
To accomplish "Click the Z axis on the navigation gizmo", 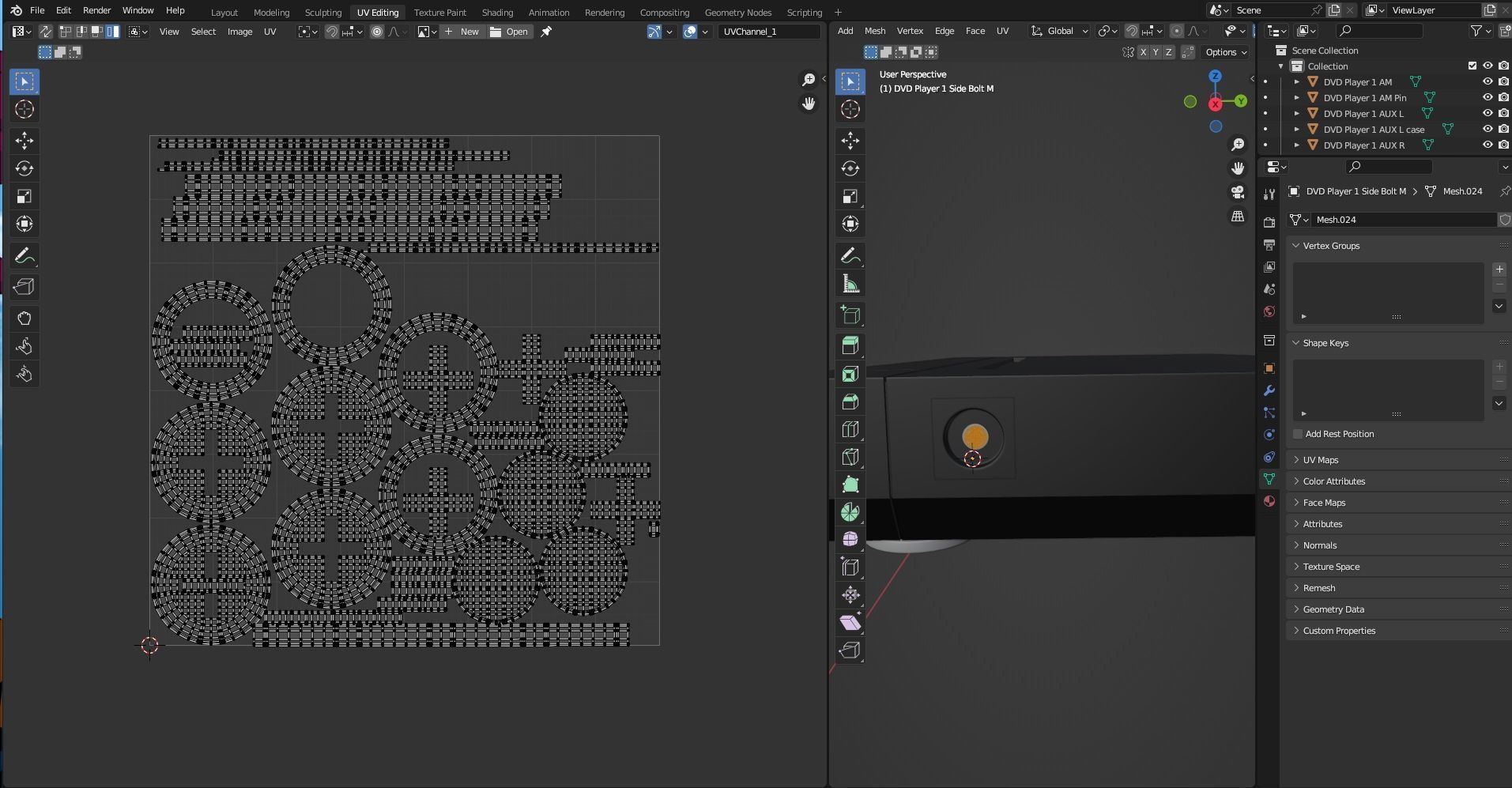I will [x=1216, y=76].
